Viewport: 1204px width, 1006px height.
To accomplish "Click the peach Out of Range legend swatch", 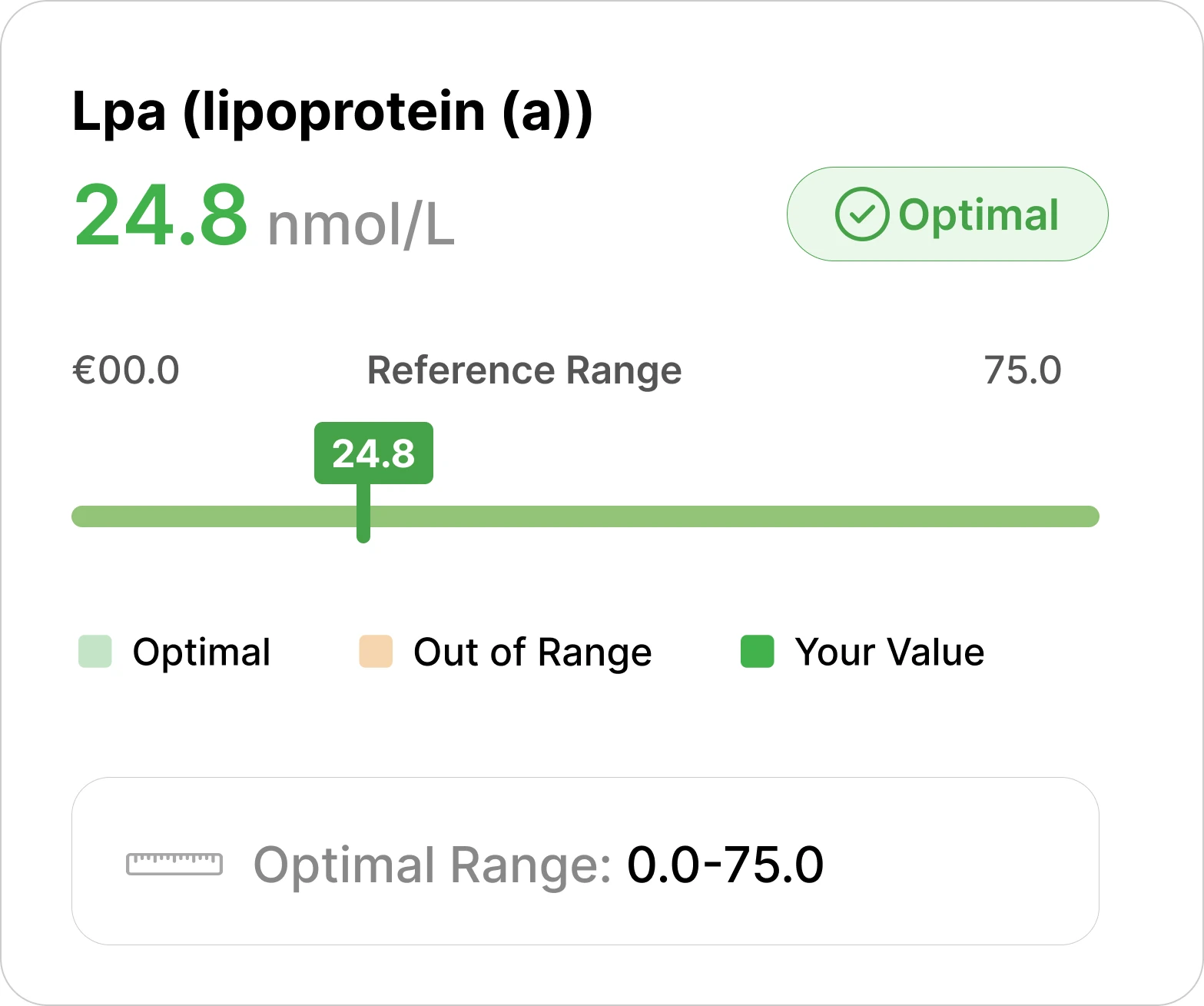I will coord(376,652).
